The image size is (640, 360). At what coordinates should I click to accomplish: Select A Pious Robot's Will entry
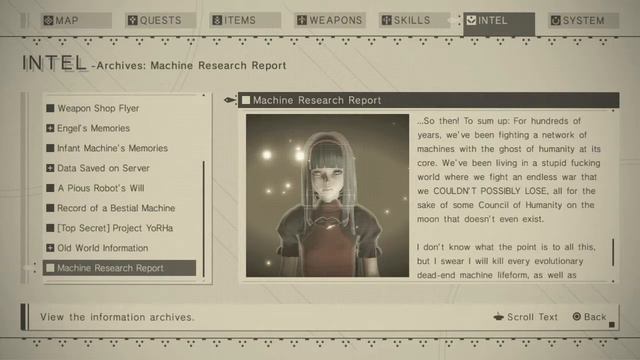(119, 188)
